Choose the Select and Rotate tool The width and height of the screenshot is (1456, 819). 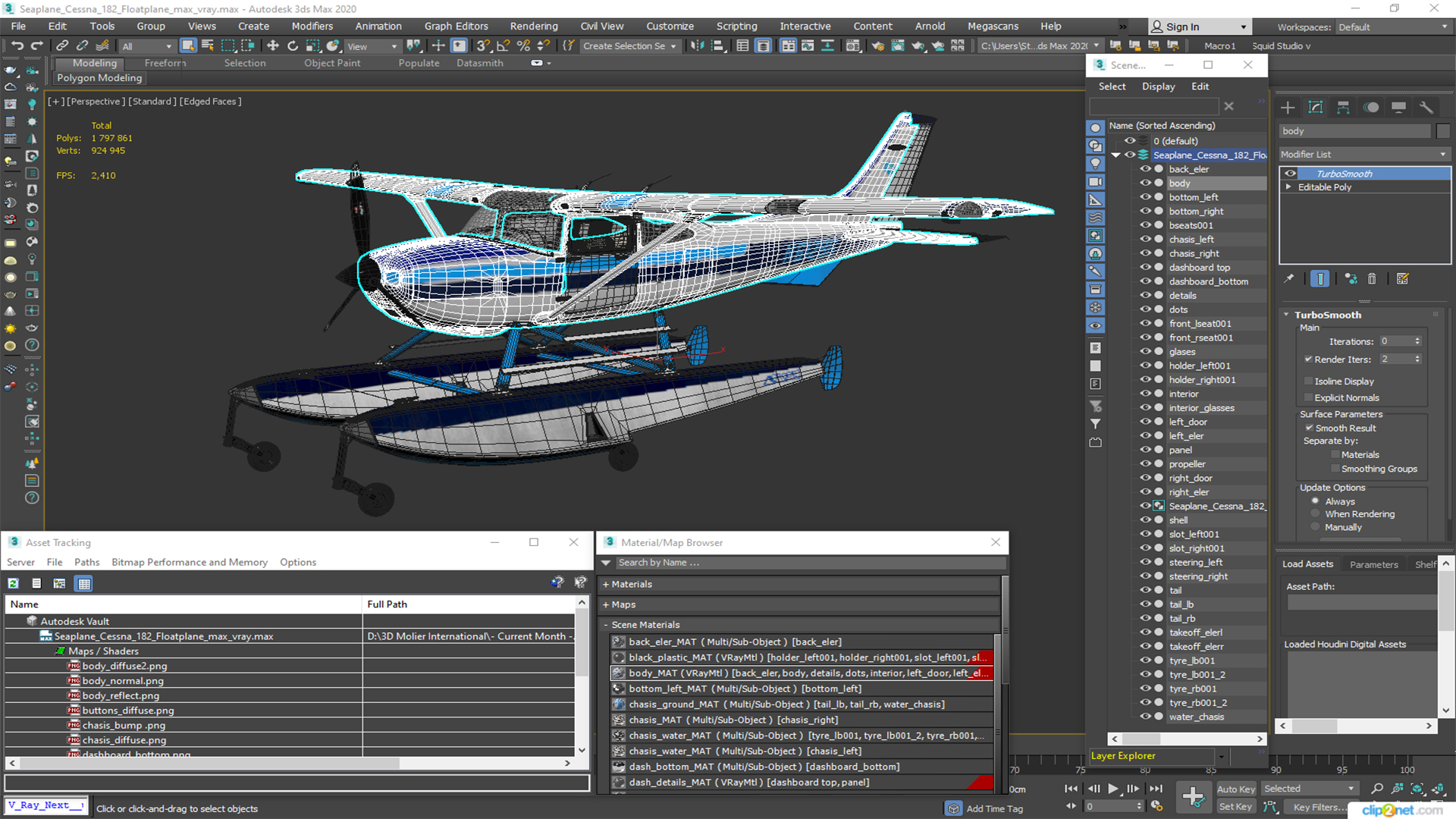coord(293,45)
